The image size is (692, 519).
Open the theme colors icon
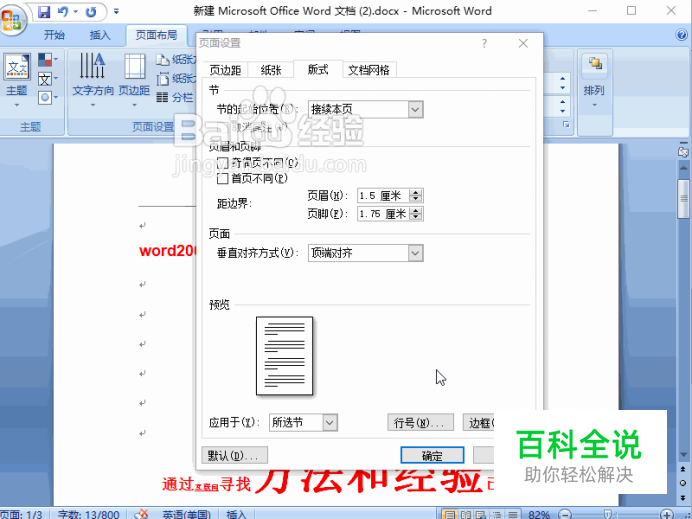coord(45,60)
